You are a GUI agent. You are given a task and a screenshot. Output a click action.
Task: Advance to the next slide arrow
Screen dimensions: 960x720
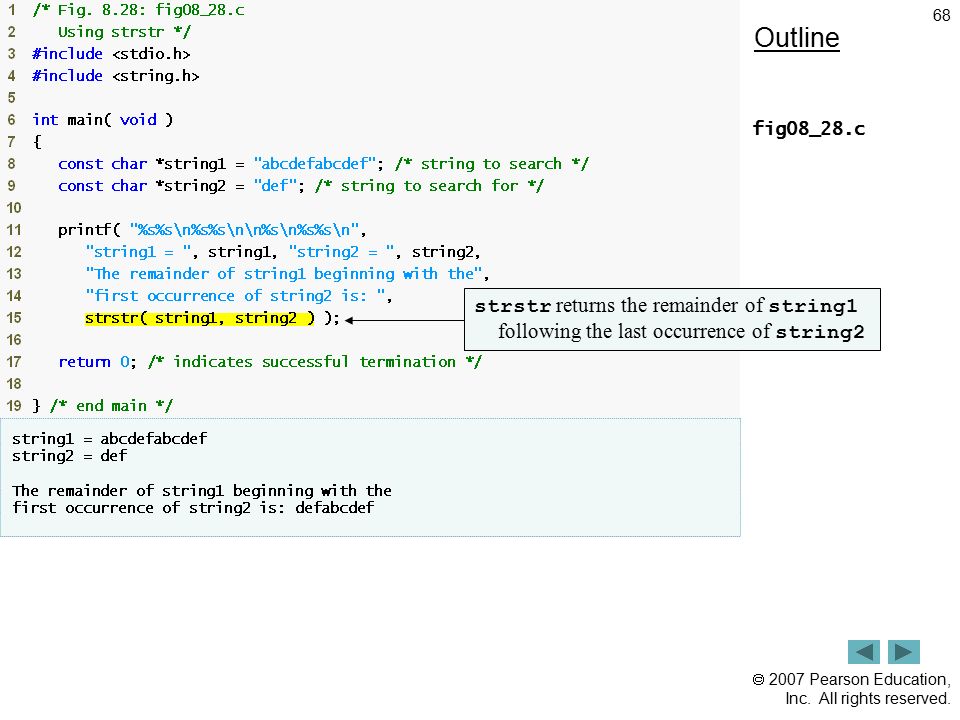904,651
